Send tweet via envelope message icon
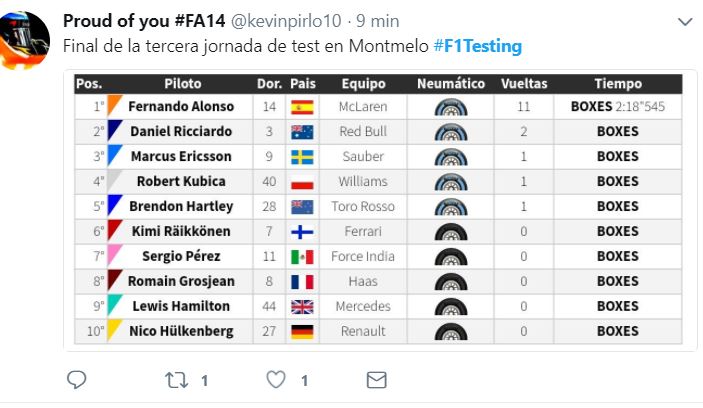Image resolution: width=703 pixels, height=408 pixels. tap(377, 380)
